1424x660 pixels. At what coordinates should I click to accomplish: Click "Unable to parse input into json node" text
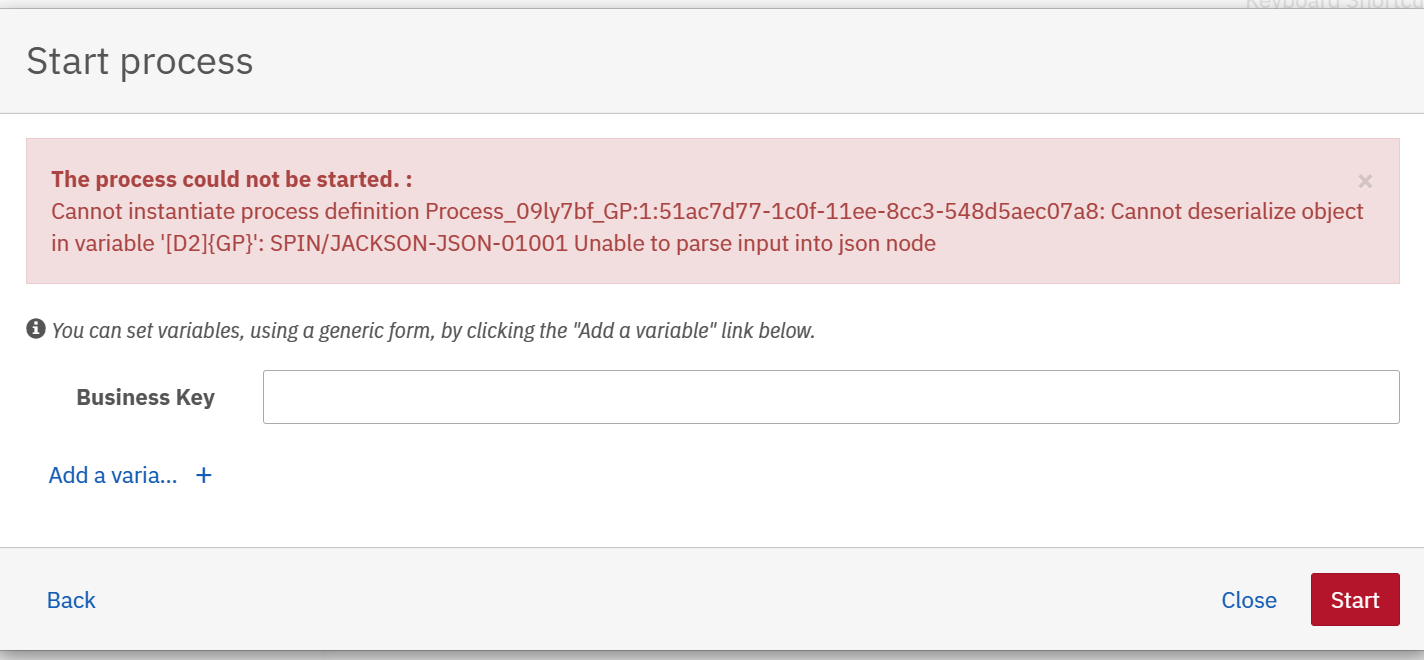tap(755, 243)
